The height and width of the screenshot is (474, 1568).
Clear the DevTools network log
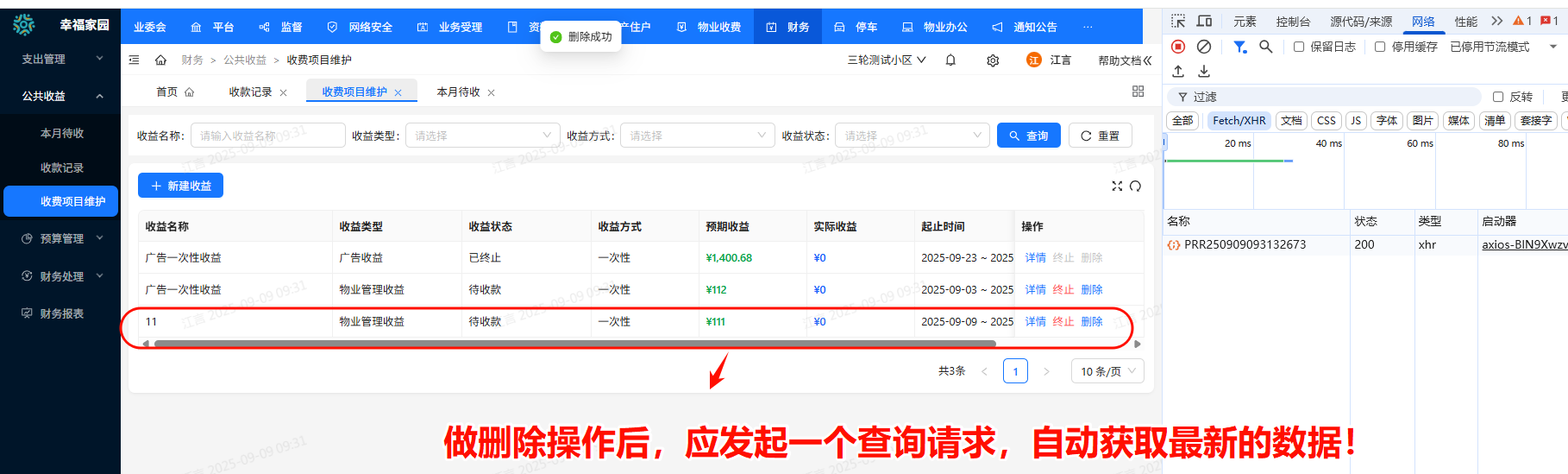pos(1204,47)
